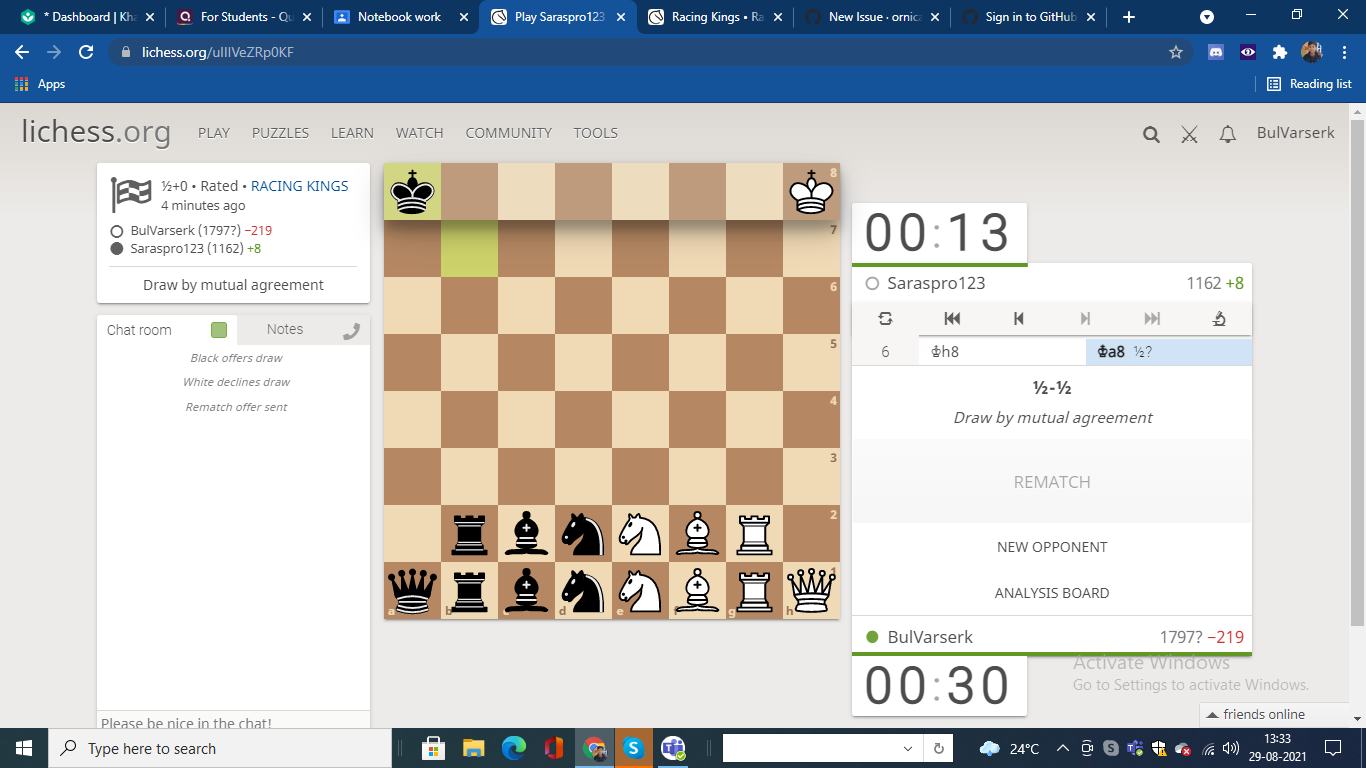The image size is (1366, 768).
Task: Jump to the last move
Action: point(1152,318)
